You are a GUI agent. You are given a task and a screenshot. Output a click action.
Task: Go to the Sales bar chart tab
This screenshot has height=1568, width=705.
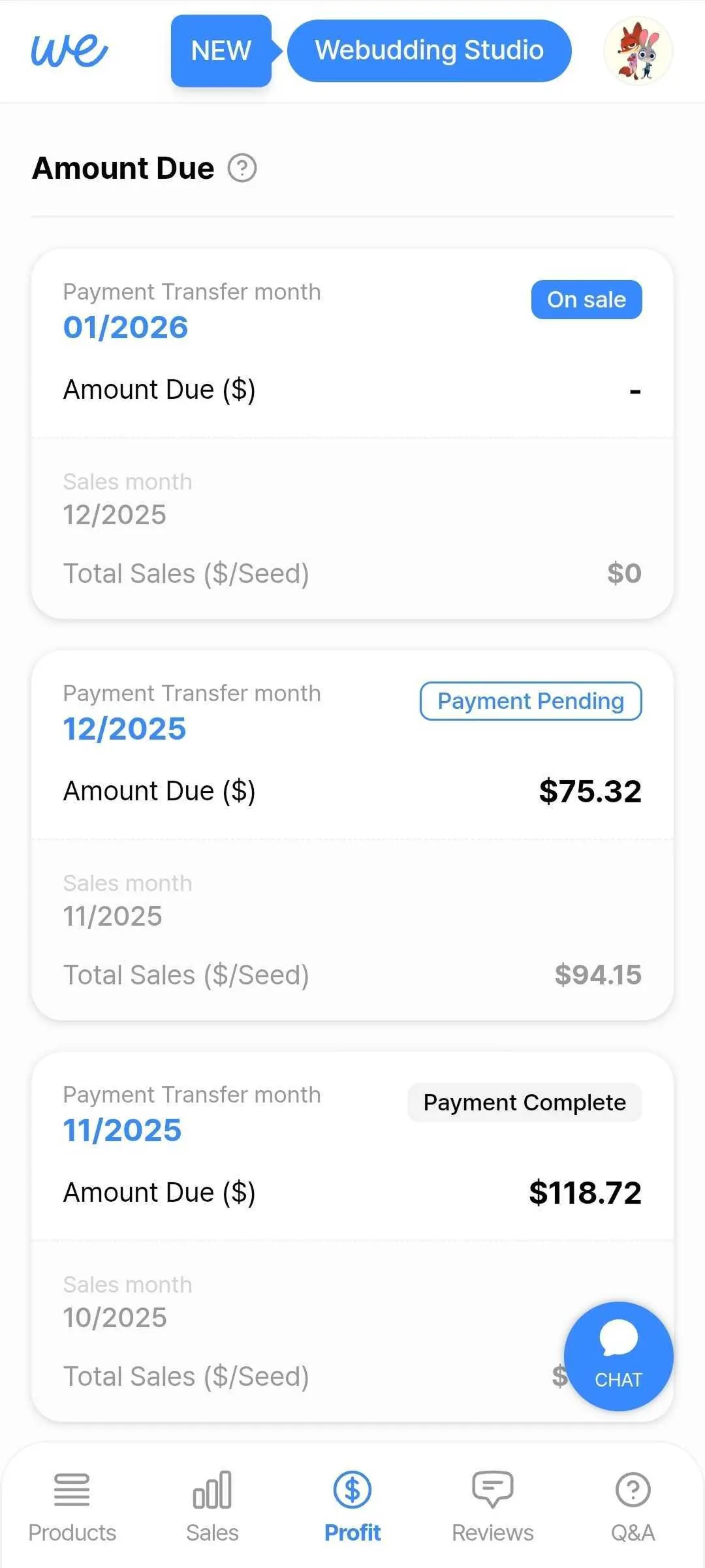tap(212, 1490)
